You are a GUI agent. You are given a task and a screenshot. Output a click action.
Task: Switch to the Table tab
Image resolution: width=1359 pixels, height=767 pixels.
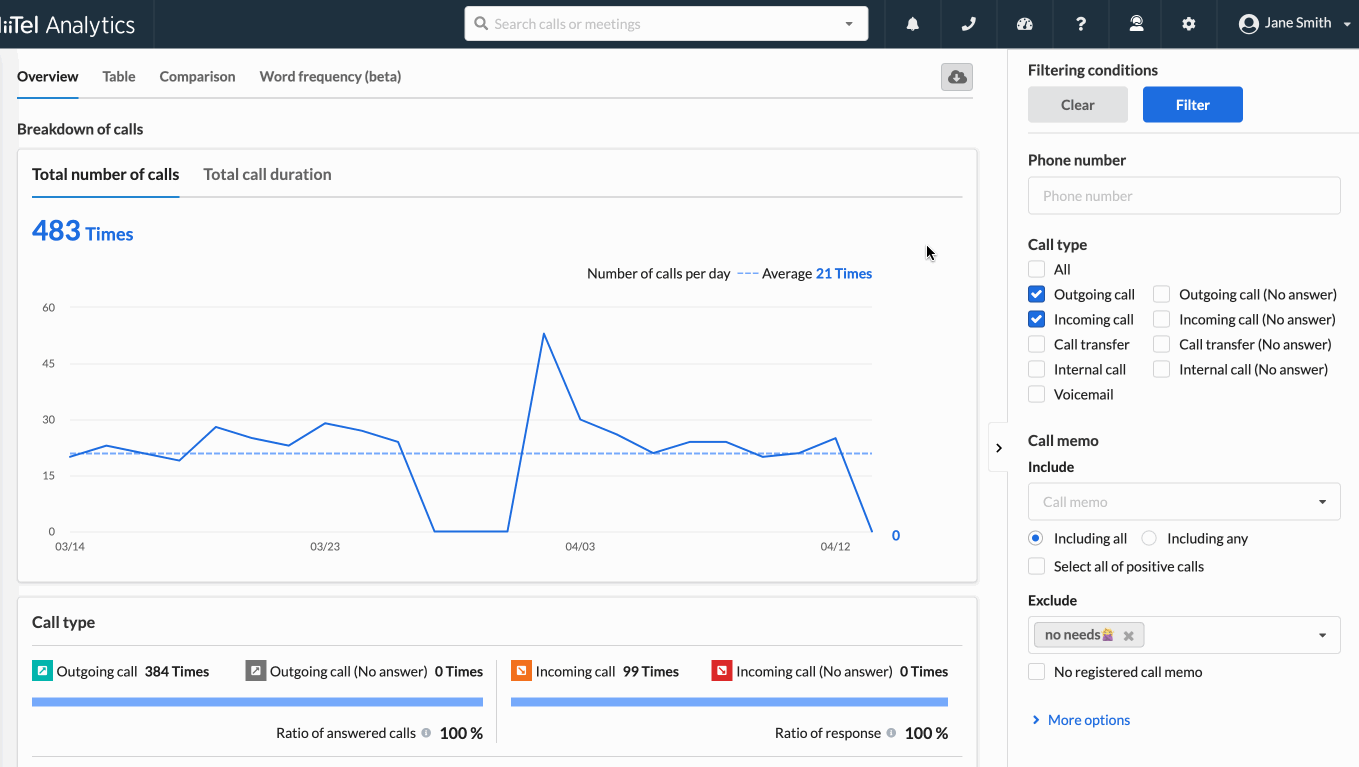click(119, 76)
